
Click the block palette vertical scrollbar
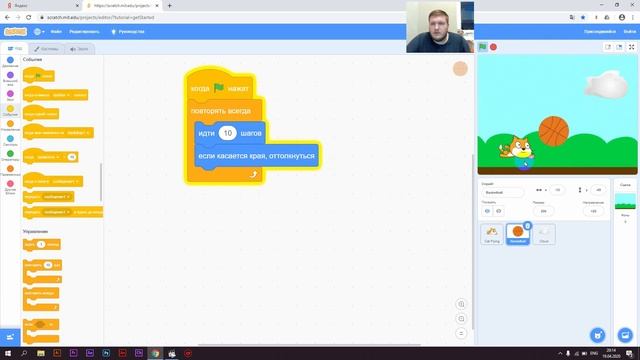point(101,182)
